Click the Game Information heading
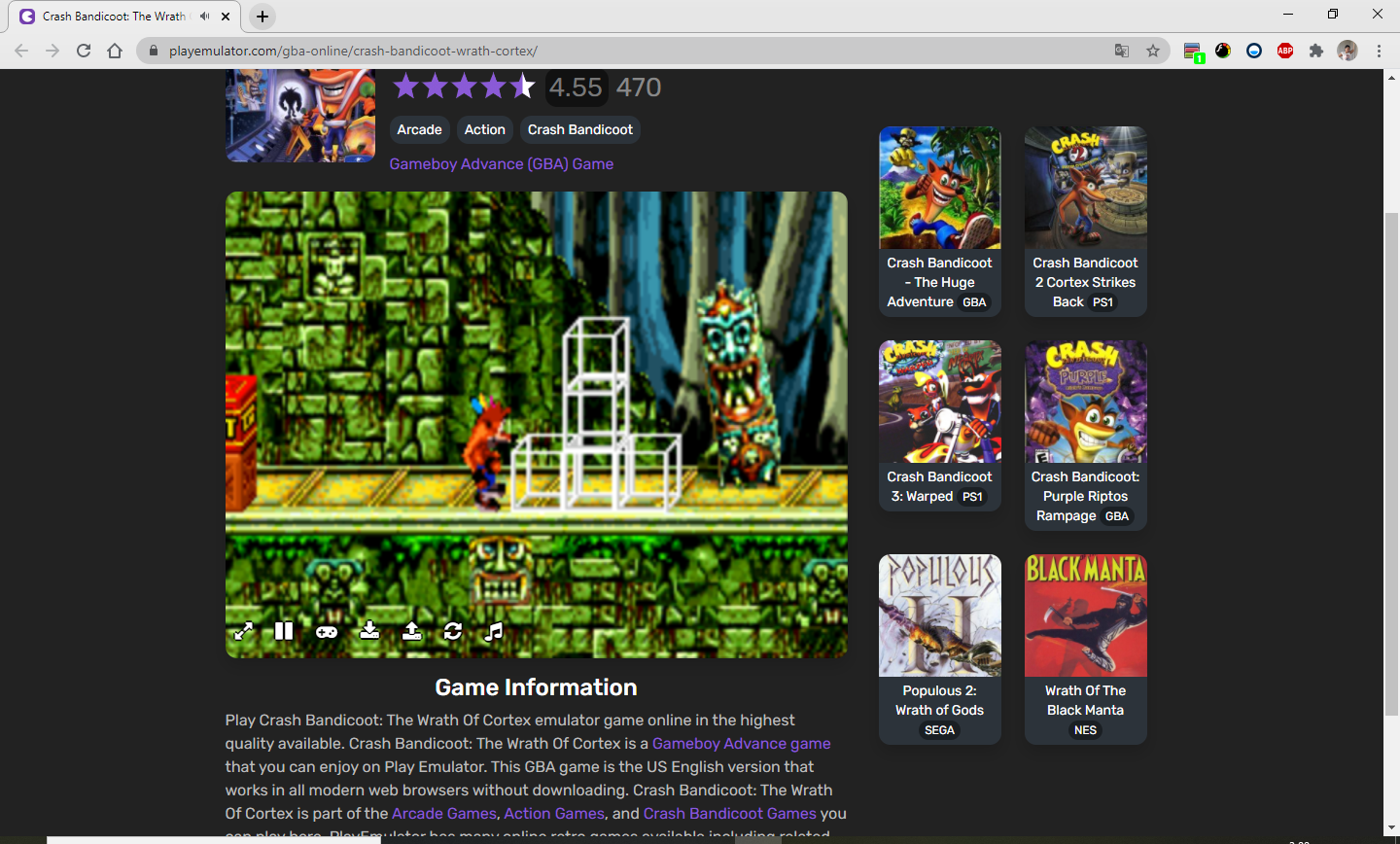1400x844 pixels. (x=537, y=687)
